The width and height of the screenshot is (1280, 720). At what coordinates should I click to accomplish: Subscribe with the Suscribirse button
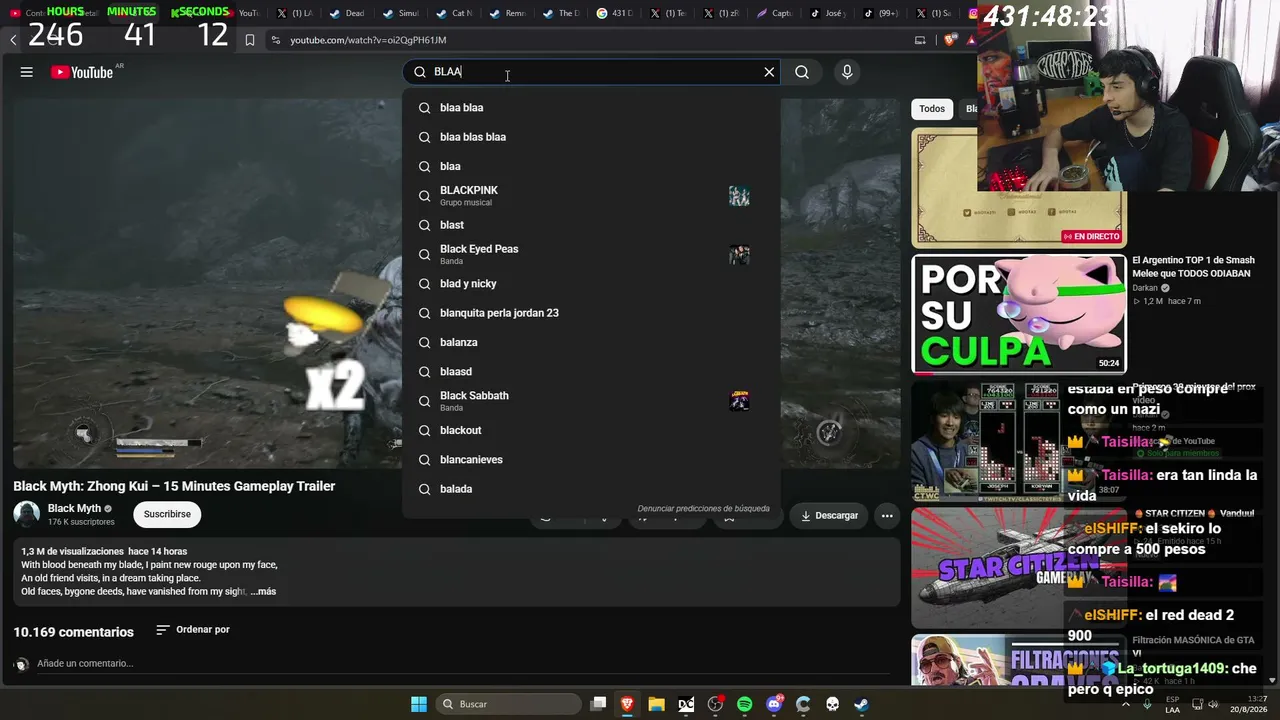[x=167, y=514]
